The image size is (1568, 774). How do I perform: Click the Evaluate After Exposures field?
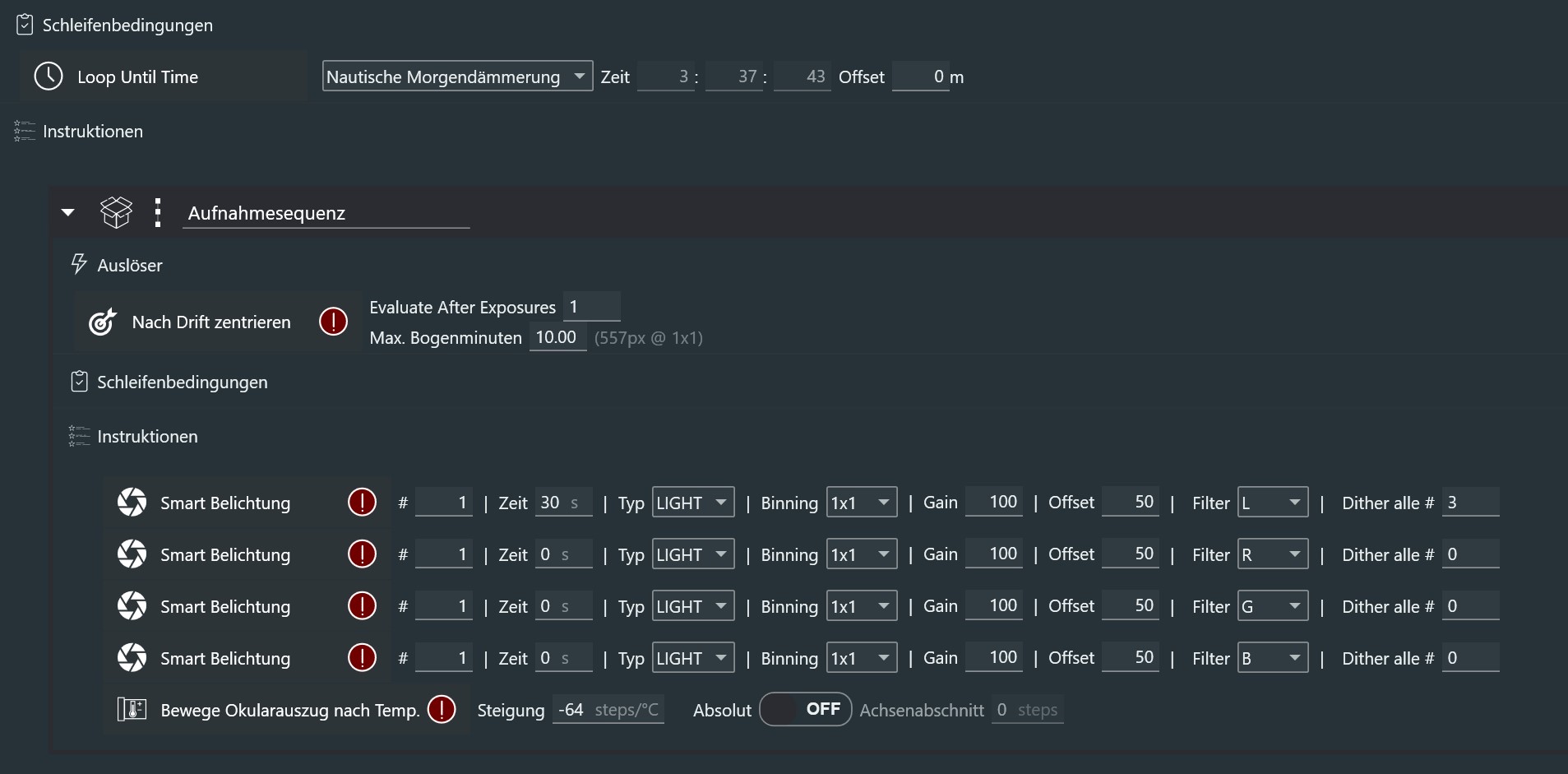pos(591,307)
